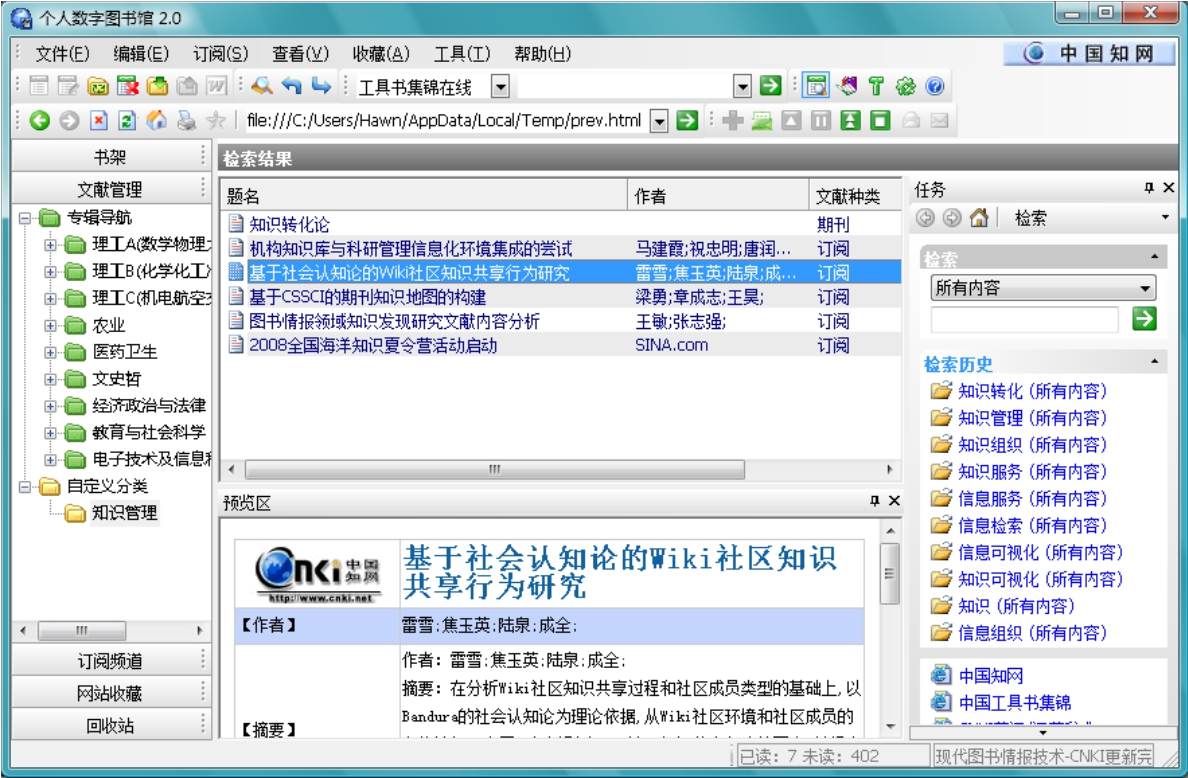The width and height of the screenshot is (1188, 778).
Task: Open search history 信息可视化 (所有内容)
Action: tap(1040, 553)
